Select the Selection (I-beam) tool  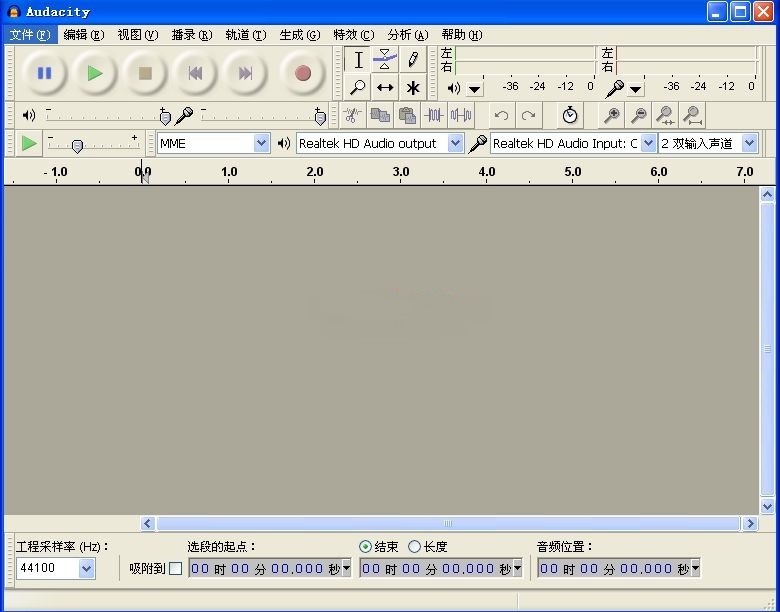pyautogui.click(x=358, y=60)
